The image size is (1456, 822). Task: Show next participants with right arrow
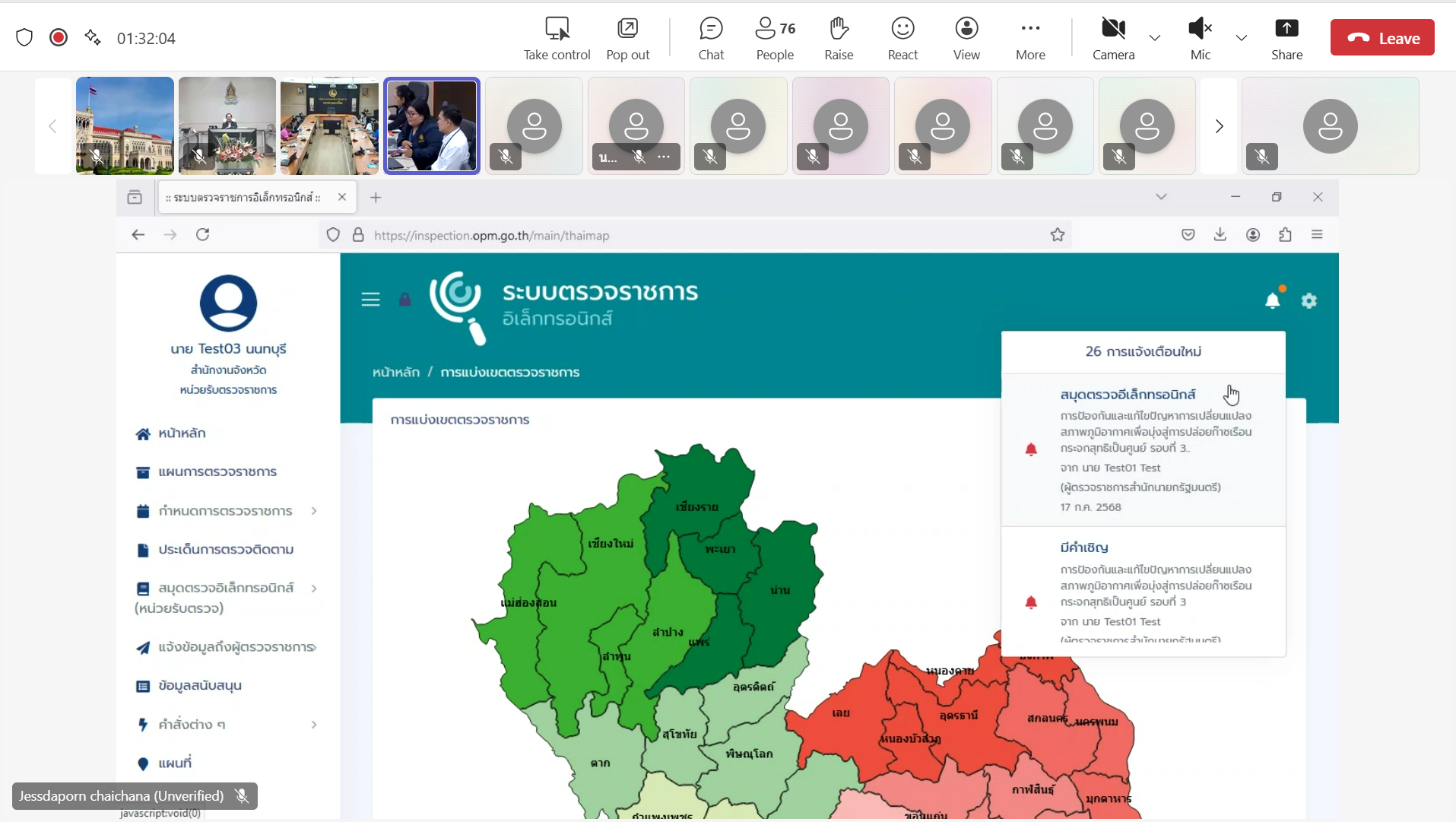1219,126
